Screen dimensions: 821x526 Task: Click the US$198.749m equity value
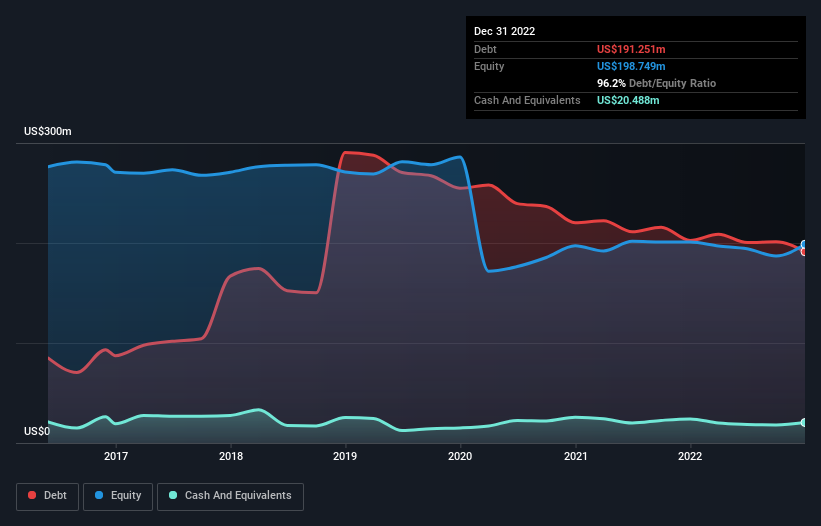pyautogui.click(x=631, y=66)
